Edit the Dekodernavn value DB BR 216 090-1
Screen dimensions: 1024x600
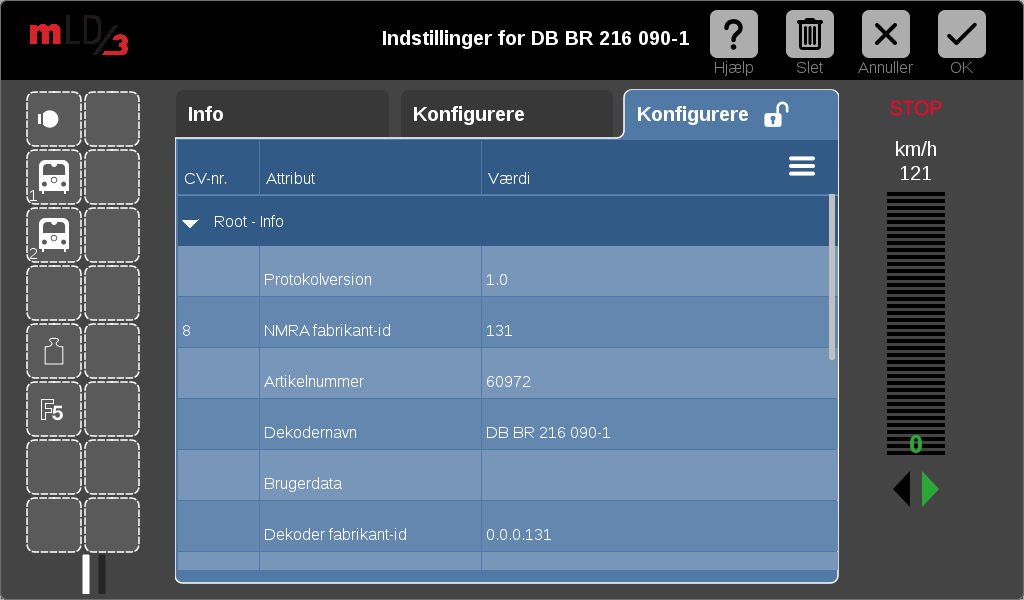548,432
